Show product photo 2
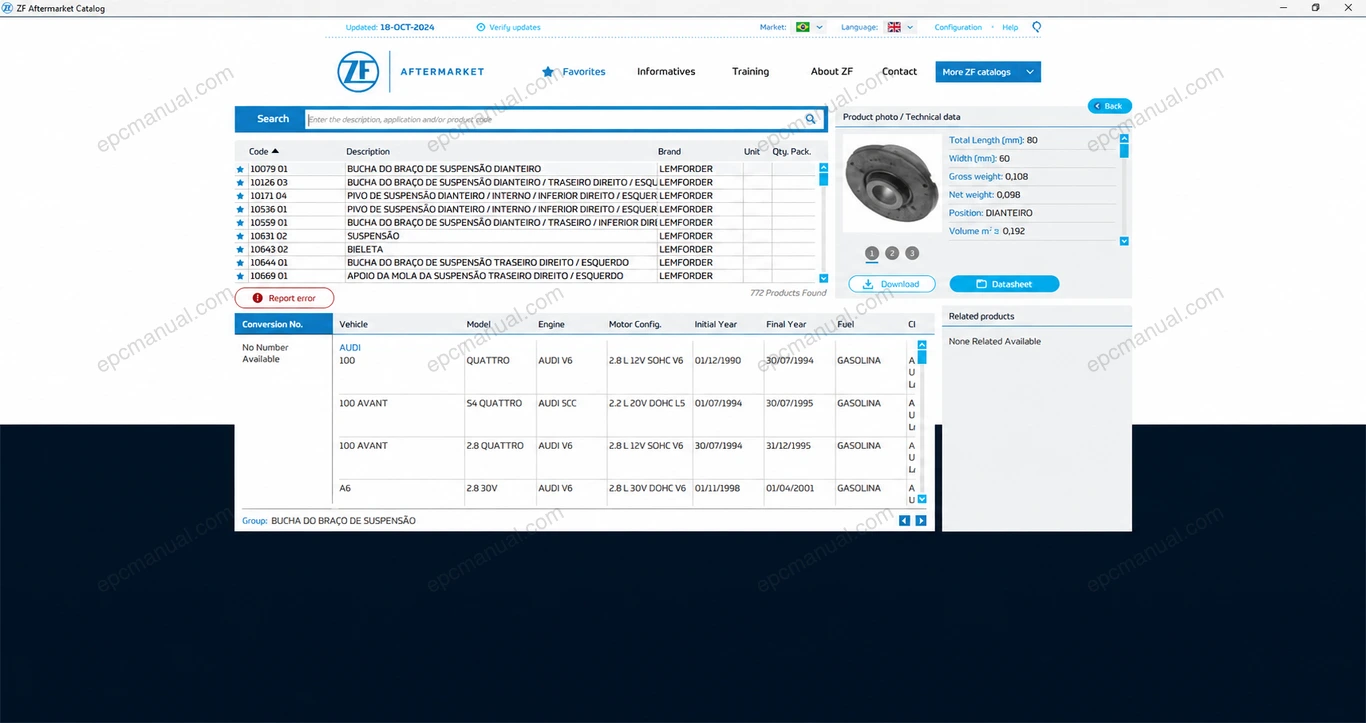The width and height of the screenshot is (1366, 723). coord(892,253)
